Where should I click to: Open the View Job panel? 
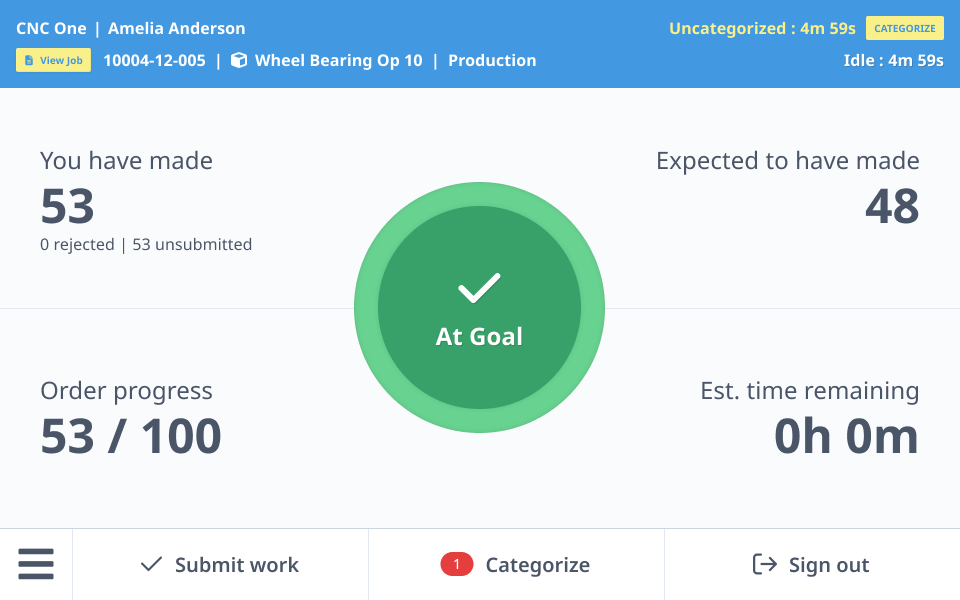pos(53,60)
